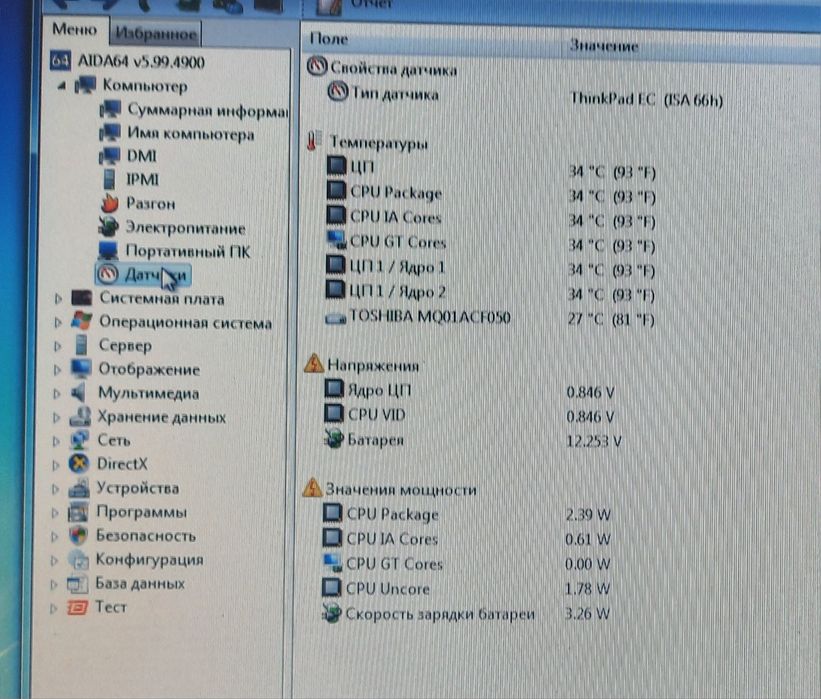This screenshot has width=821, height=699.
Task: Expand the Устройства node
Action: click(55, 489)
